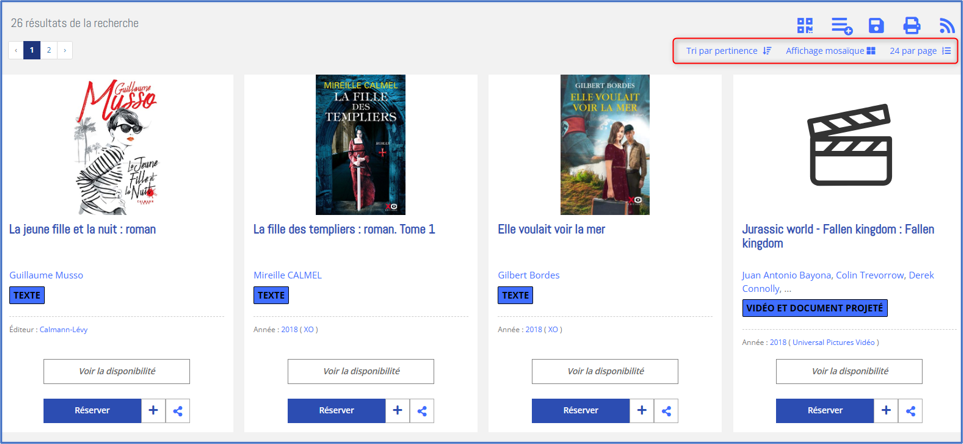Open the La fille des Templiers cover image

click(x=361, y=145)
